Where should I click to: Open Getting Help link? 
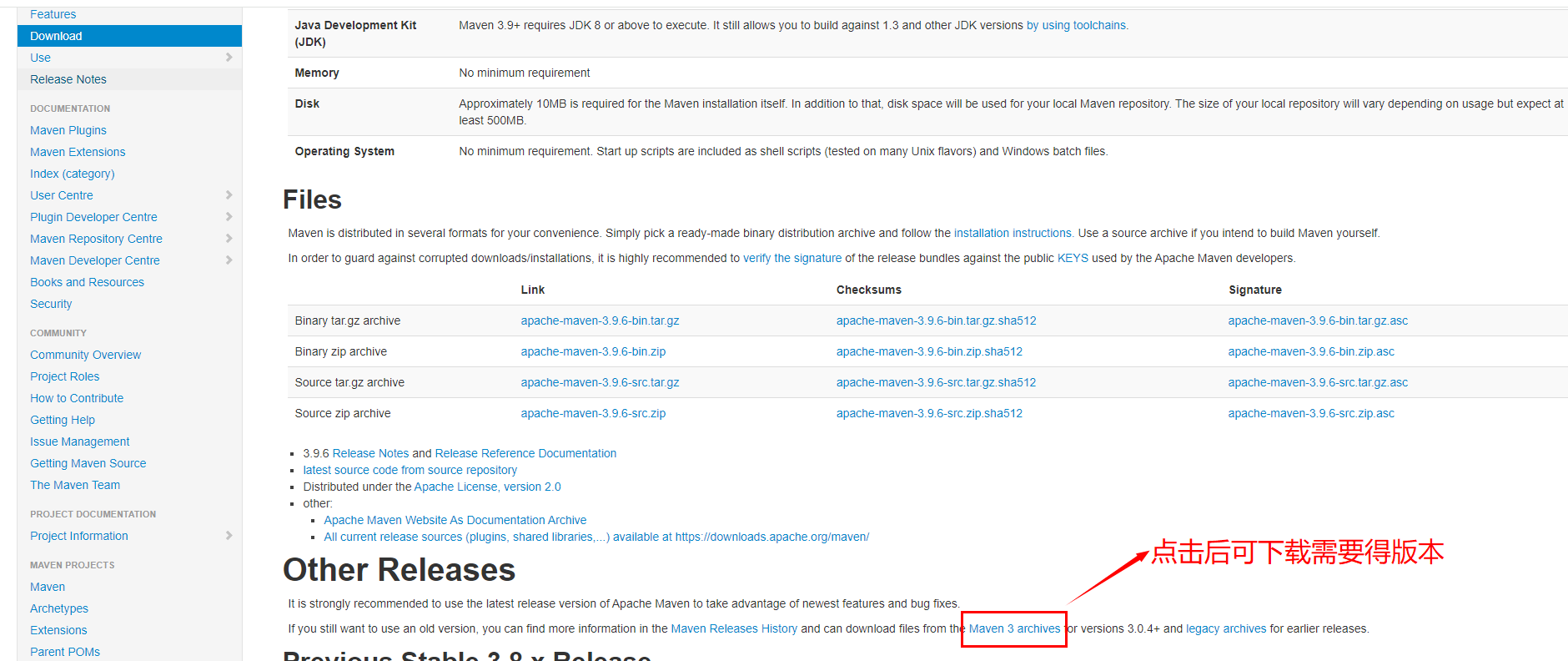pos(63,420)
